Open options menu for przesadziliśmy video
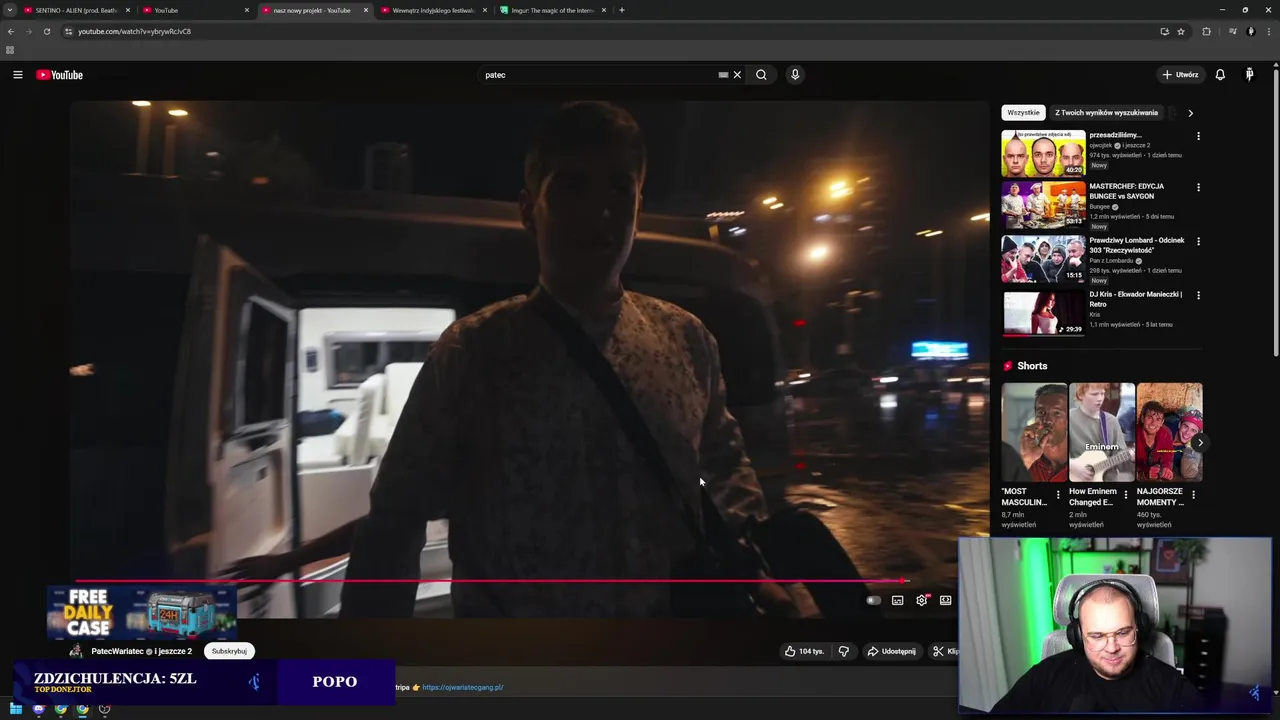Image resolution: width=1280 pixels, height=720 pixels. coord(1198,136)
